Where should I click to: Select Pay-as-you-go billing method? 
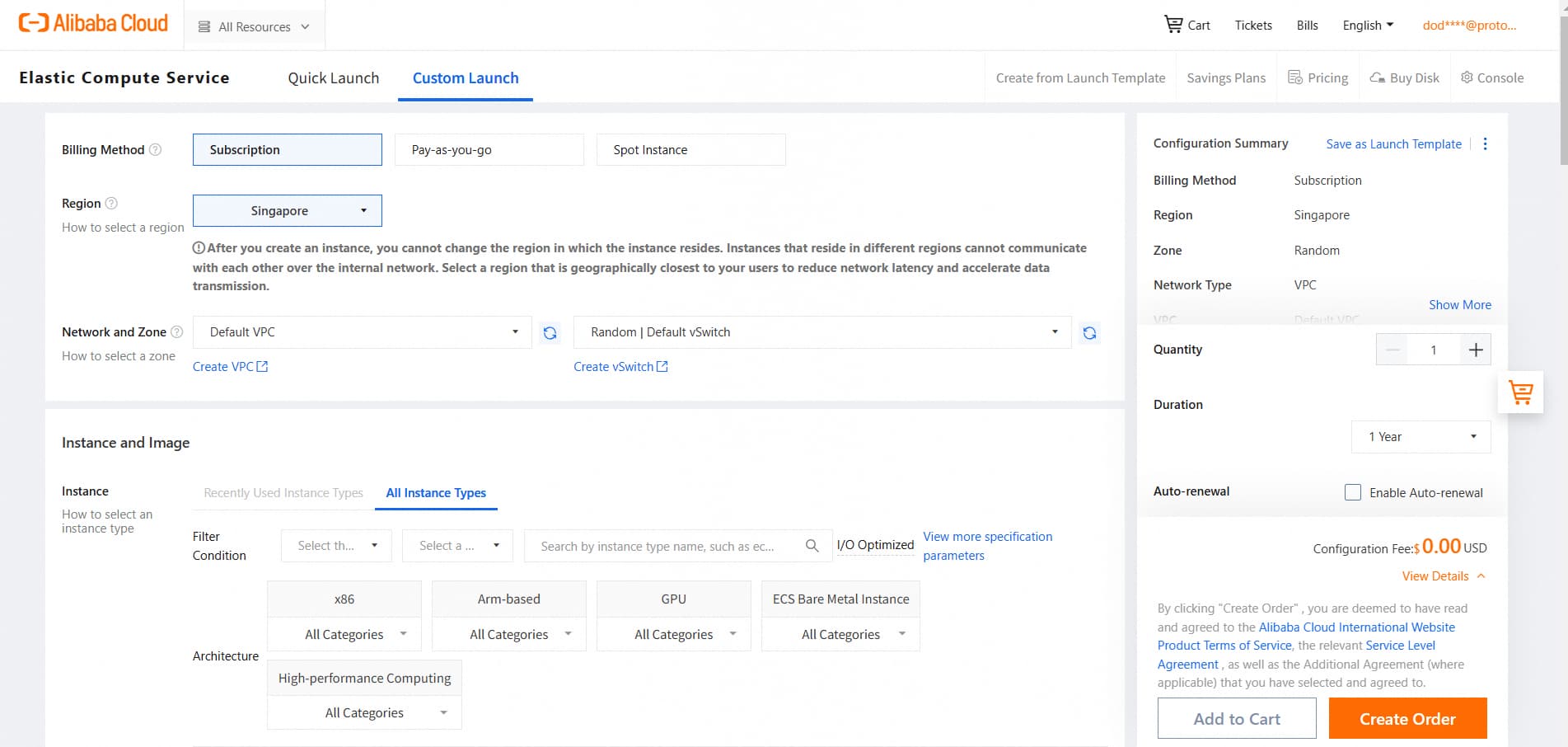pos(489,150)
